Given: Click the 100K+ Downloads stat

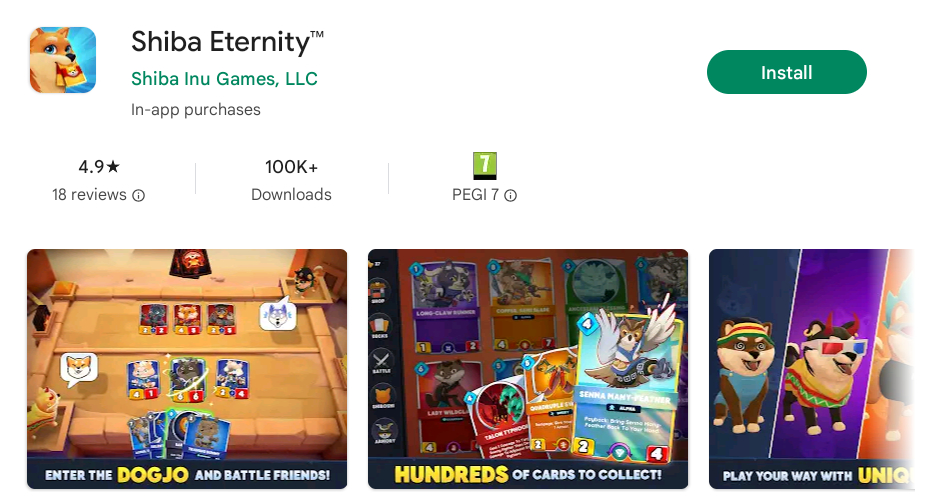Looking at the screenshot, I should point(291,180).
